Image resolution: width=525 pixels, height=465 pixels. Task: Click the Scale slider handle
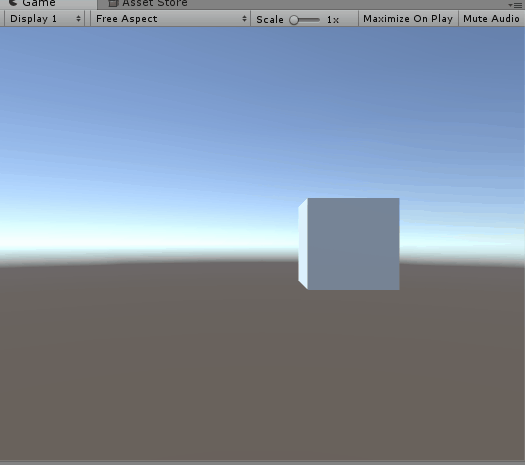click(294, 20)
